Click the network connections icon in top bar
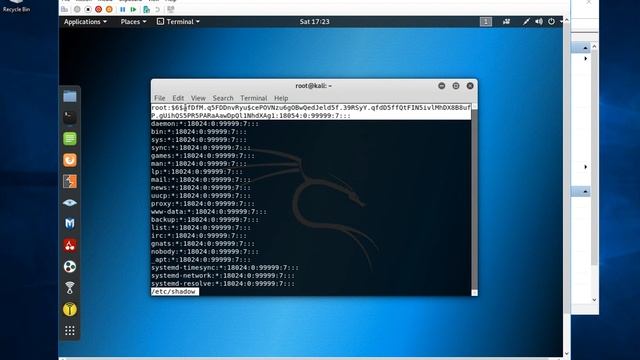 pyautogui.click(x=507, y=22)
